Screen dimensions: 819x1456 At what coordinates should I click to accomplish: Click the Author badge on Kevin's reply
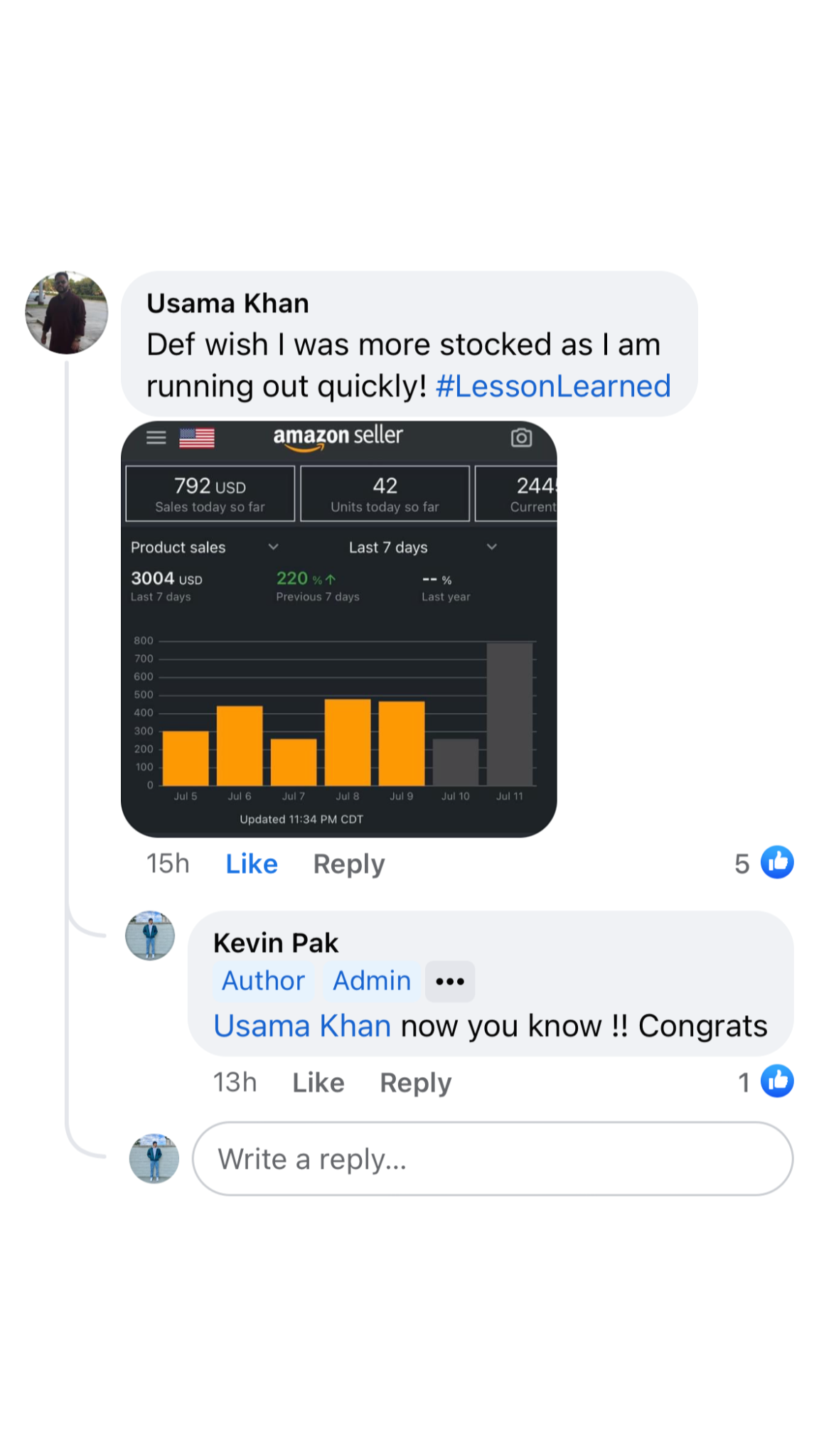263,980
